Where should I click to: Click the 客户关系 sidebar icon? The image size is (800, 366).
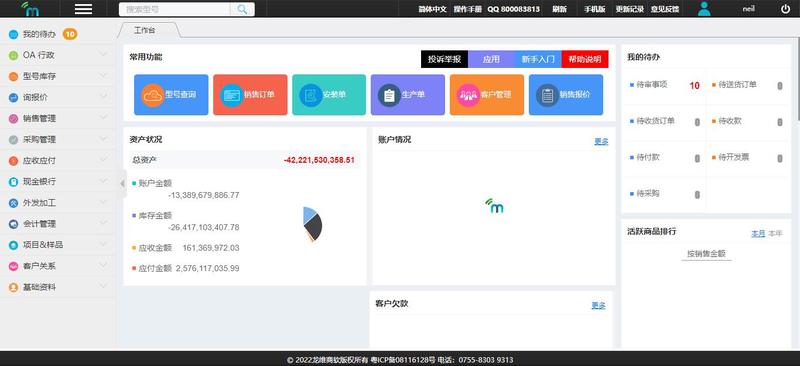coord(13,266)
